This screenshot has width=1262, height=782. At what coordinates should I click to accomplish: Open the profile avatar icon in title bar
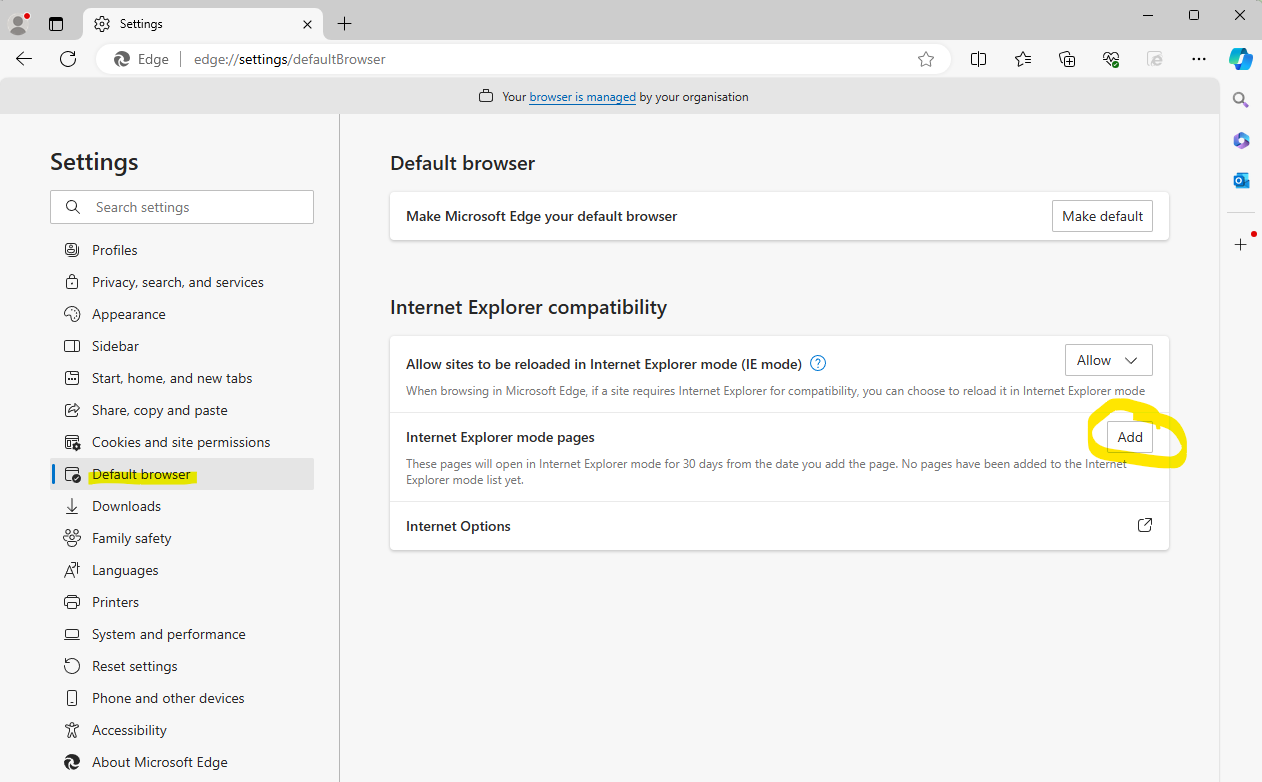18,23
